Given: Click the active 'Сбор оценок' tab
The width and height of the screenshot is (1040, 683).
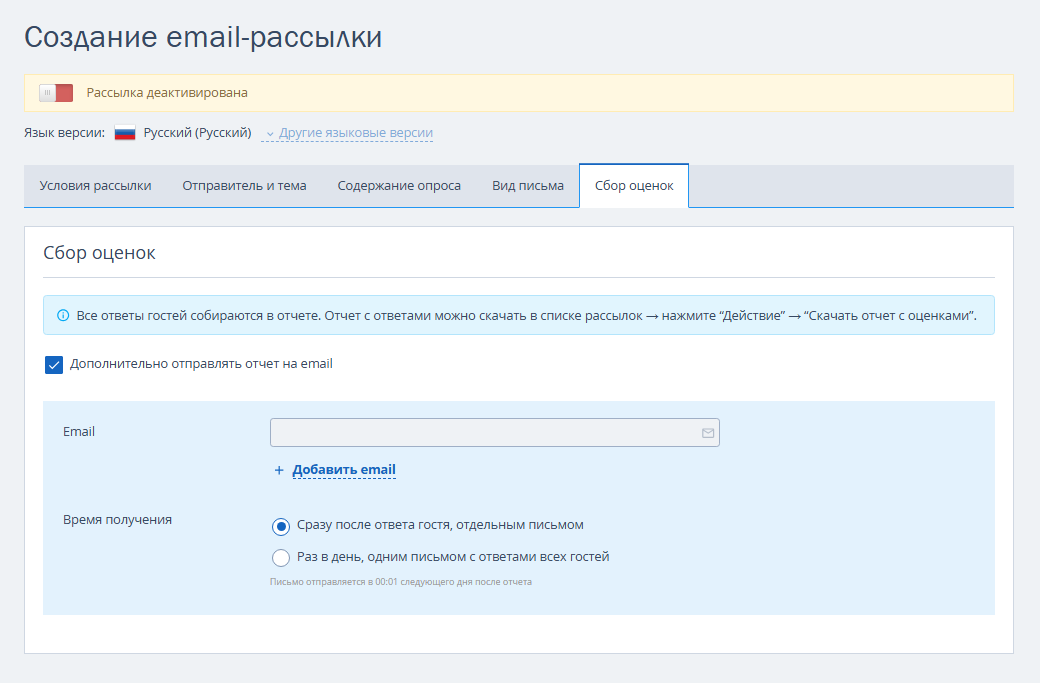Looking at the screenshot, I should (x=634, y=186).
